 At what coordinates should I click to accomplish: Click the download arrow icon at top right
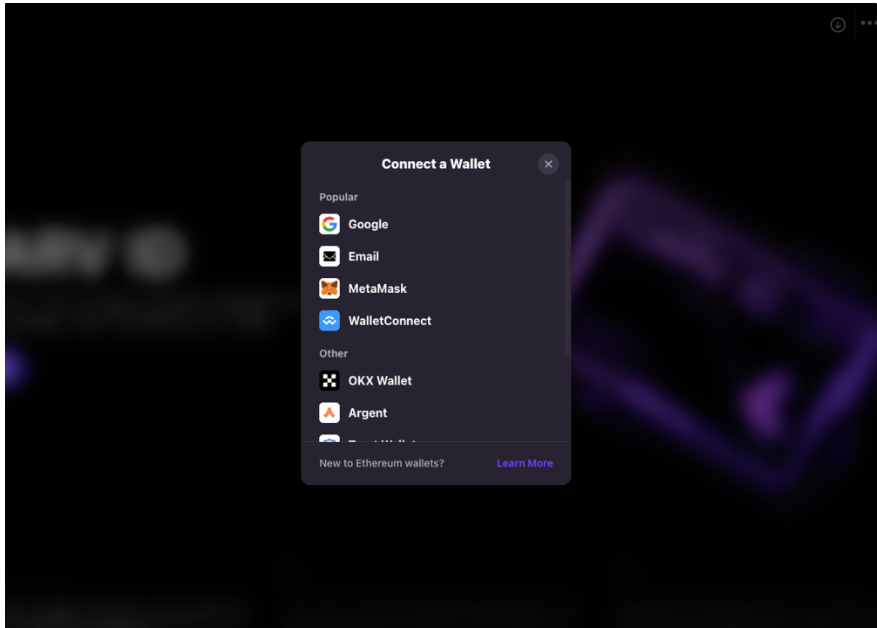pyautogui.click(x=838, y=24)
